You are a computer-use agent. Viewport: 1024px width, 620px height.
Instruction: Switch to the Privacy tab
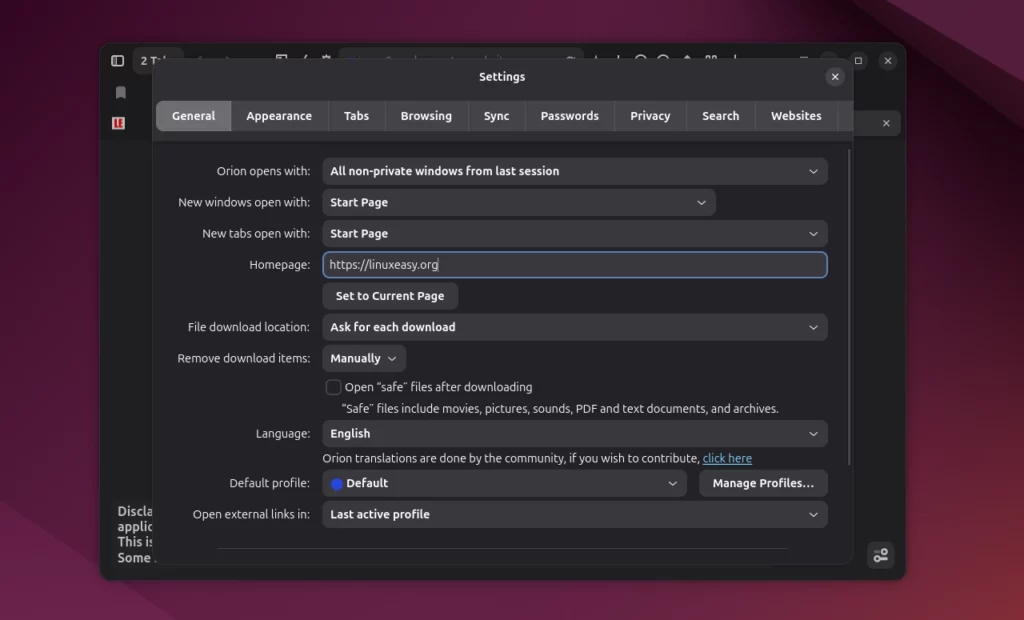(650, 116)
